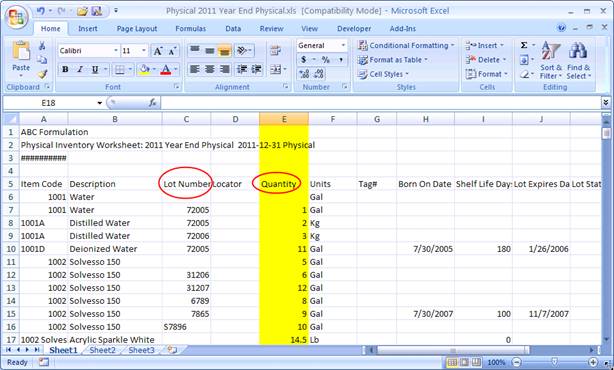614x370 pixels.
Task: Switch to the Data tab
Action: [x=233, y=29]
